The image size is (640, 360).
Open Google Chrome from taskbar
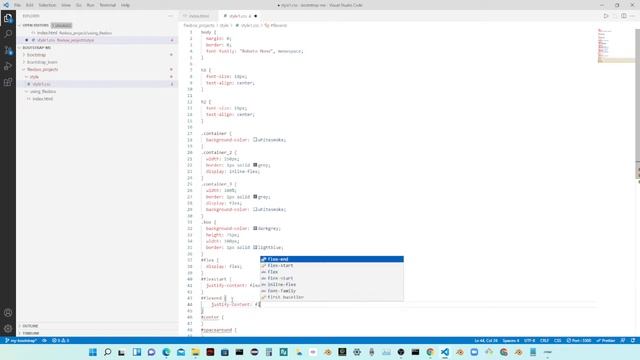pos(430,352)
